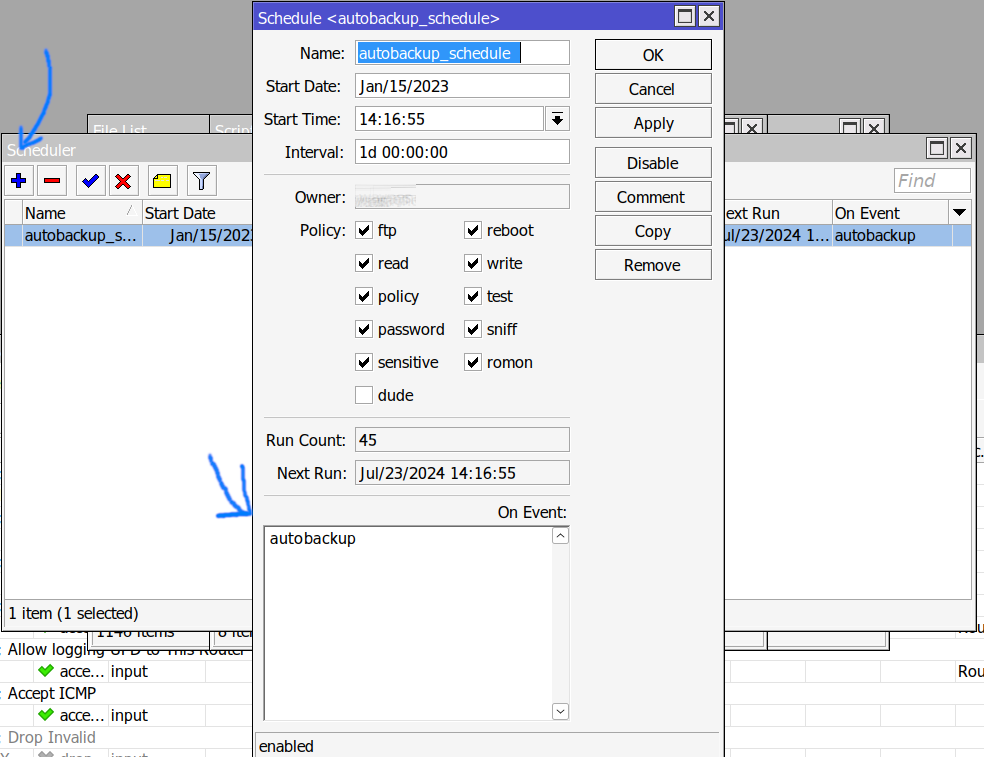Click the Find search field in Scheduler
Image resolution: width=984 pixels, height=757 pixels.
click(931, 181)
